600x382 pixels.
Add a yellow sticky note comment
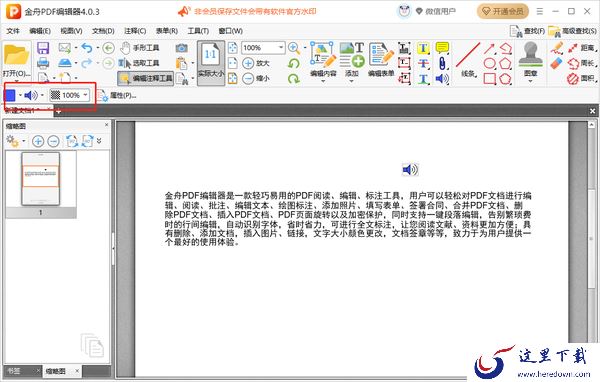pyautogui.click(x=442, y=48)
